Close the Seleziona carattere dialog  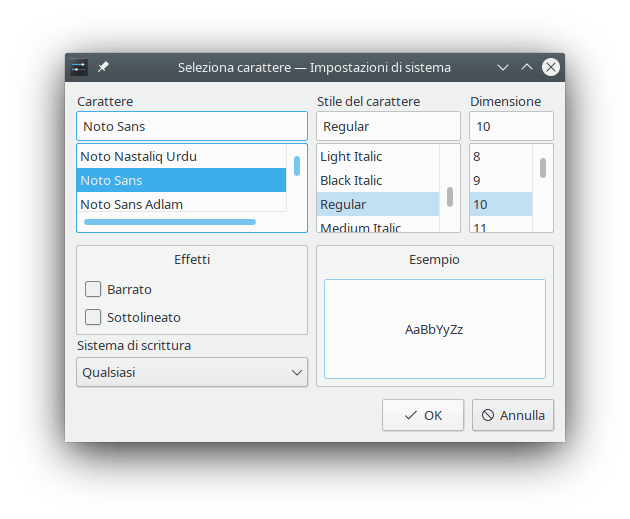pos(550,67)
